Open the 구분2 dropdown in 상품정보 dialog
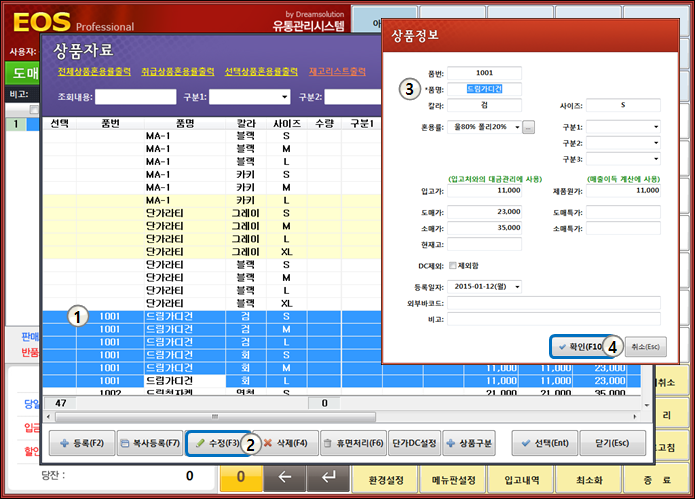The width and height of the screenshot is (695, 499). point(656,143)
